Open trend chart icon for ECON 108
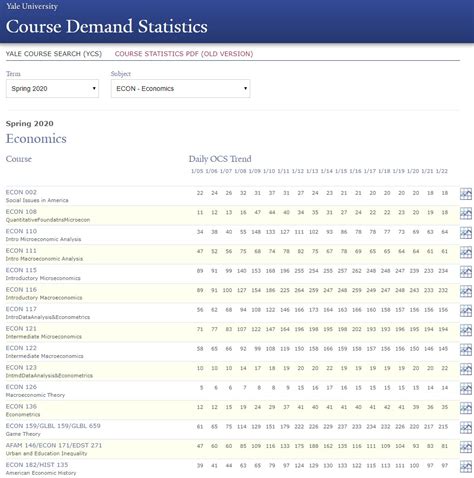Screen dimensions: 474x478 coord(466,213)
